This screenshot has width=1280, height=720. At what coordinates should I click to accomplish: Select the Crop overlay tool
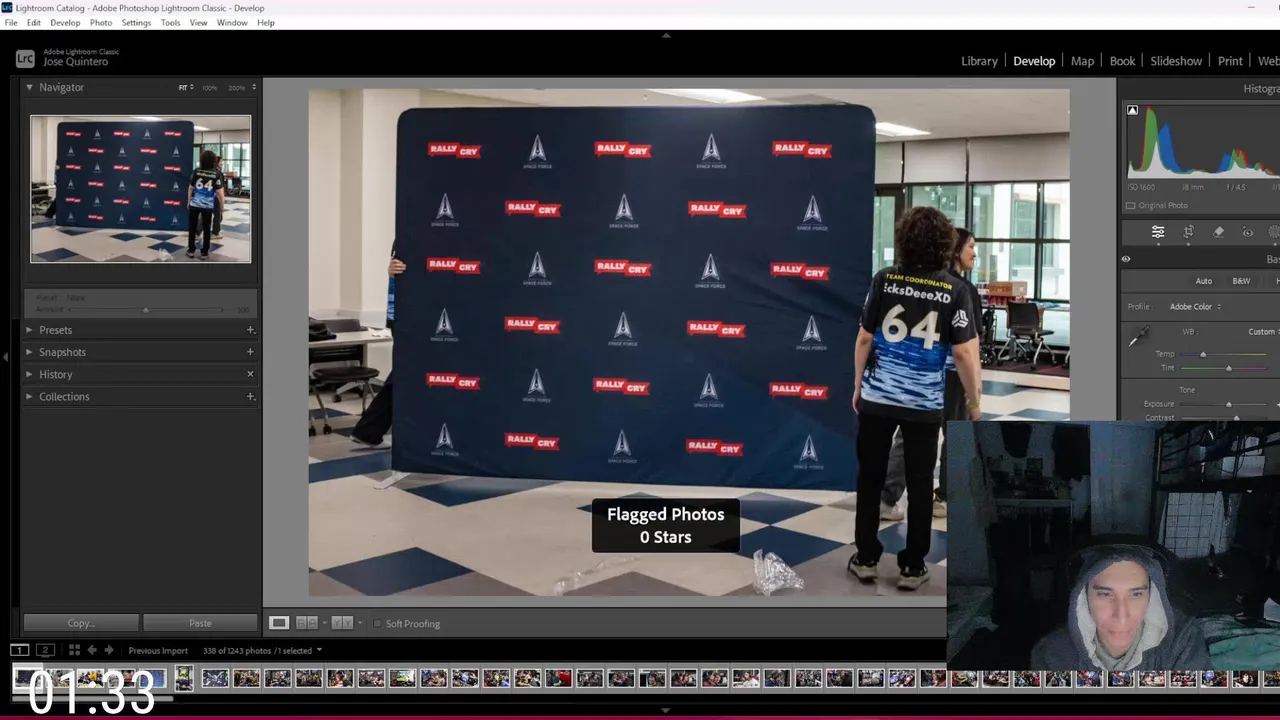click(1188, 232)
